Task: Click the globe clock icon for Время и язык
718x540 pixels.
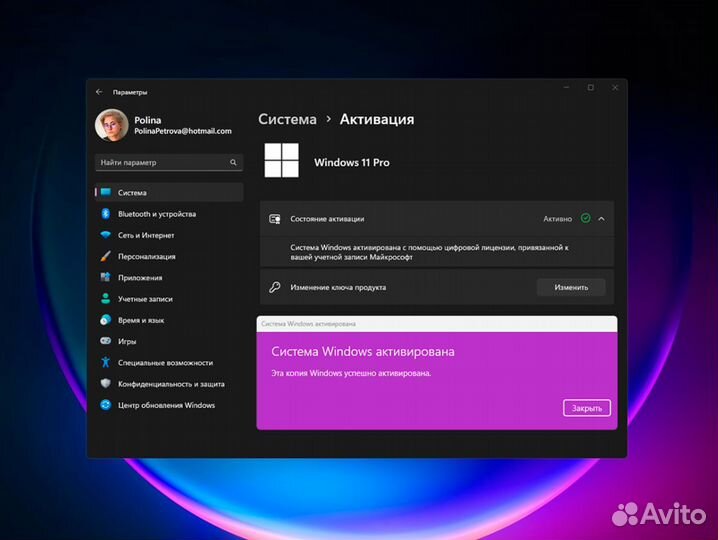Action: pos(106,320)
